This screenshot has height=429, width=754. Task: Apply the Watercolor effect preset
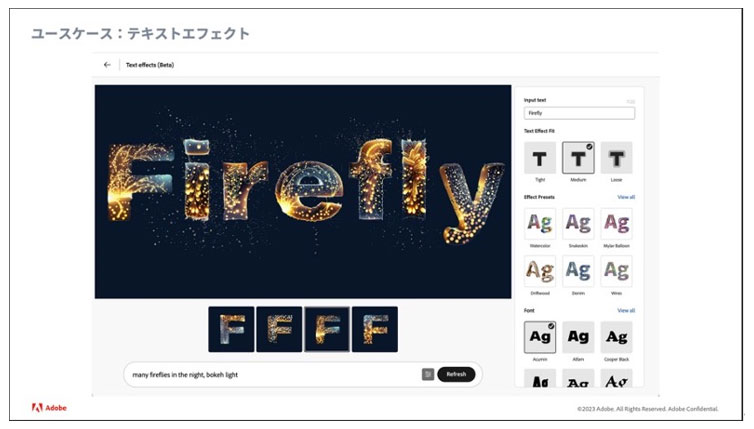coord(540,224)
